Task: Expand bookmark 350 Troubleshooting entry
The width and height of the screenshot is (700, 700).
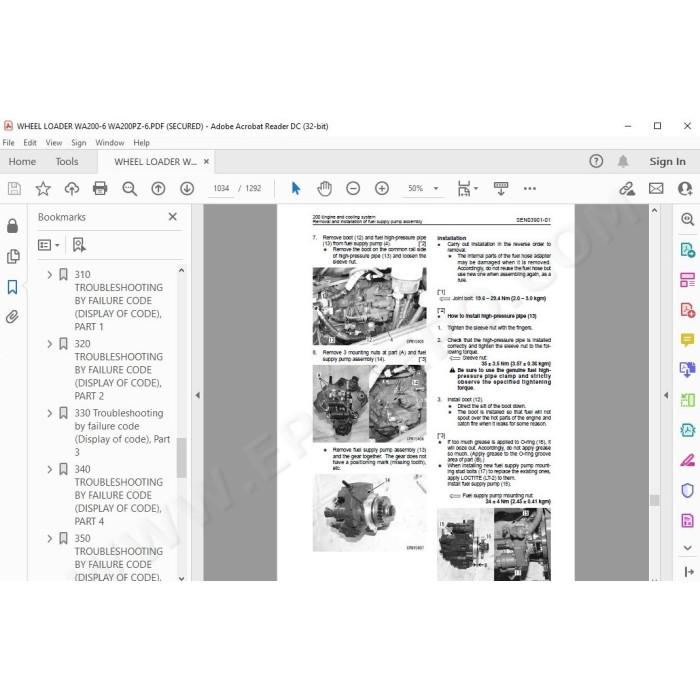Action: click(50, 538)
